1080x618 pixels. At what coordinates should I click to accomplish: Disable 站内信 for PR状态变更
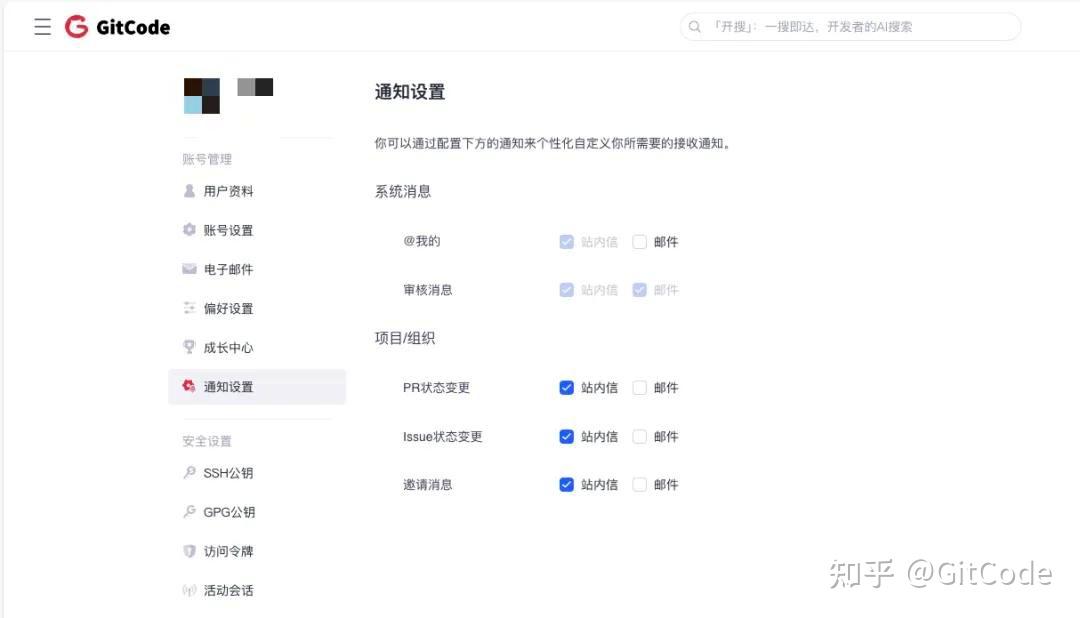coord(567,387)
